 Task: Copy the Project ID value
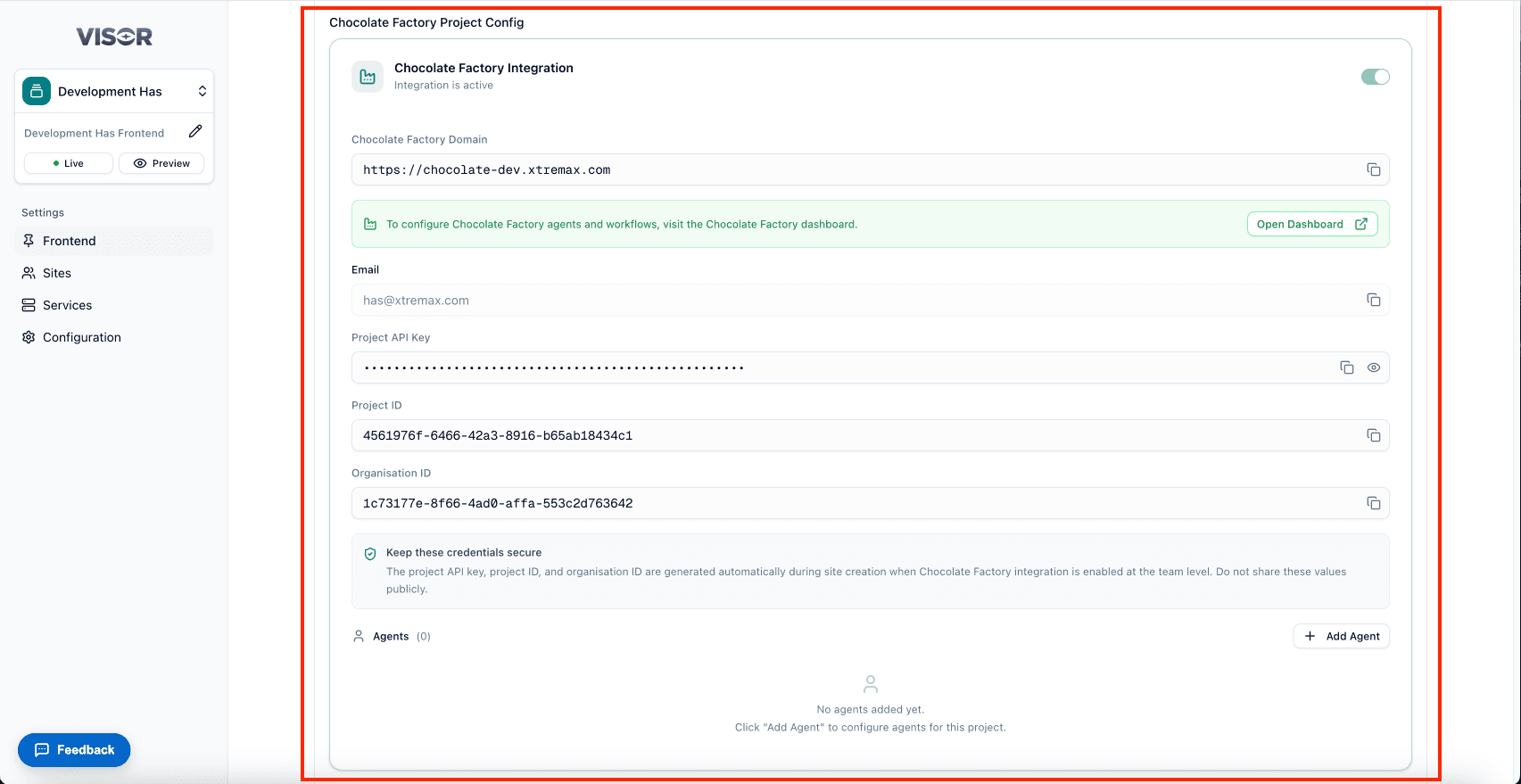1374,435
